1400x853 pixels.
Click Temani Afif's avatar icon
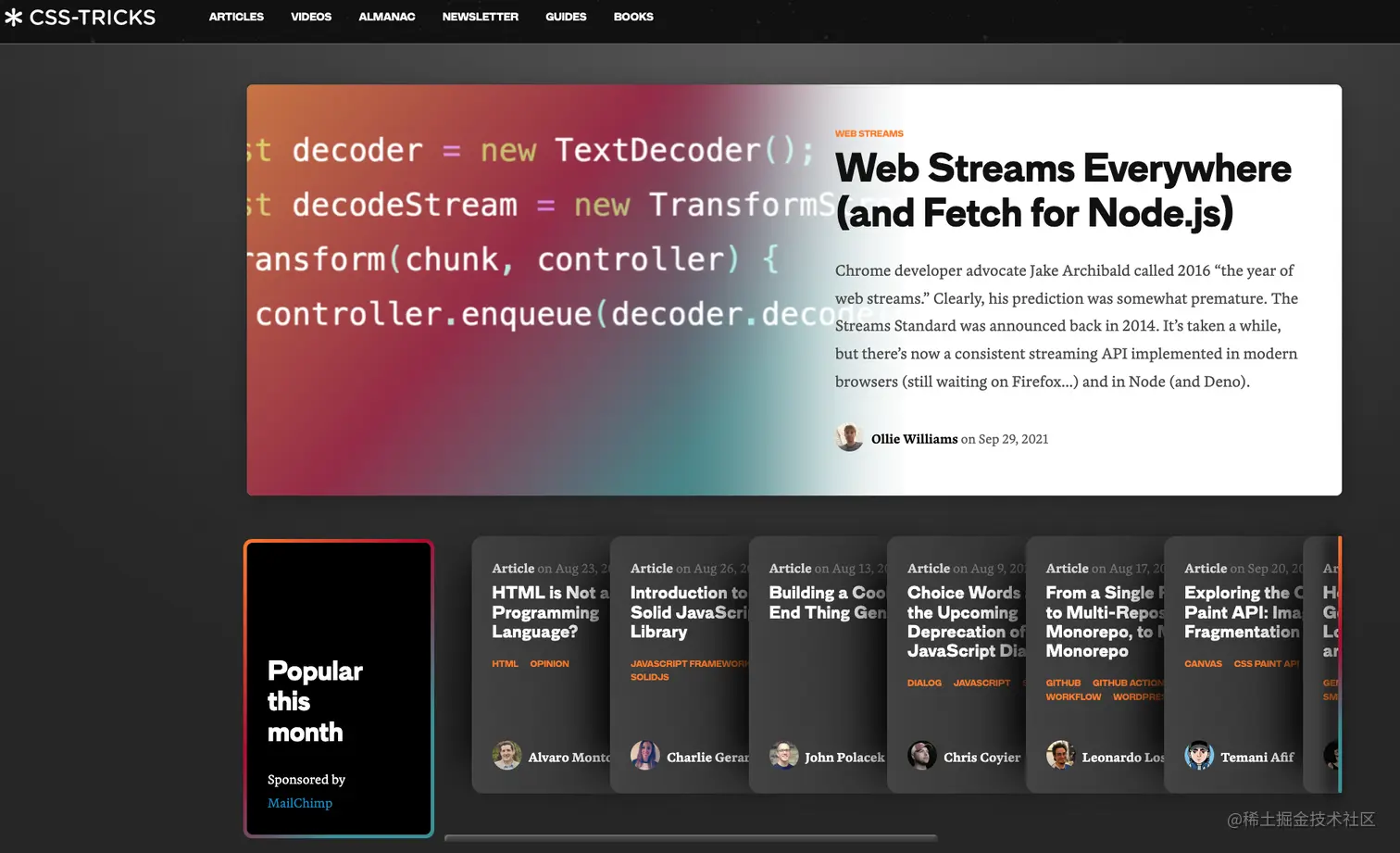point(1199,756)
